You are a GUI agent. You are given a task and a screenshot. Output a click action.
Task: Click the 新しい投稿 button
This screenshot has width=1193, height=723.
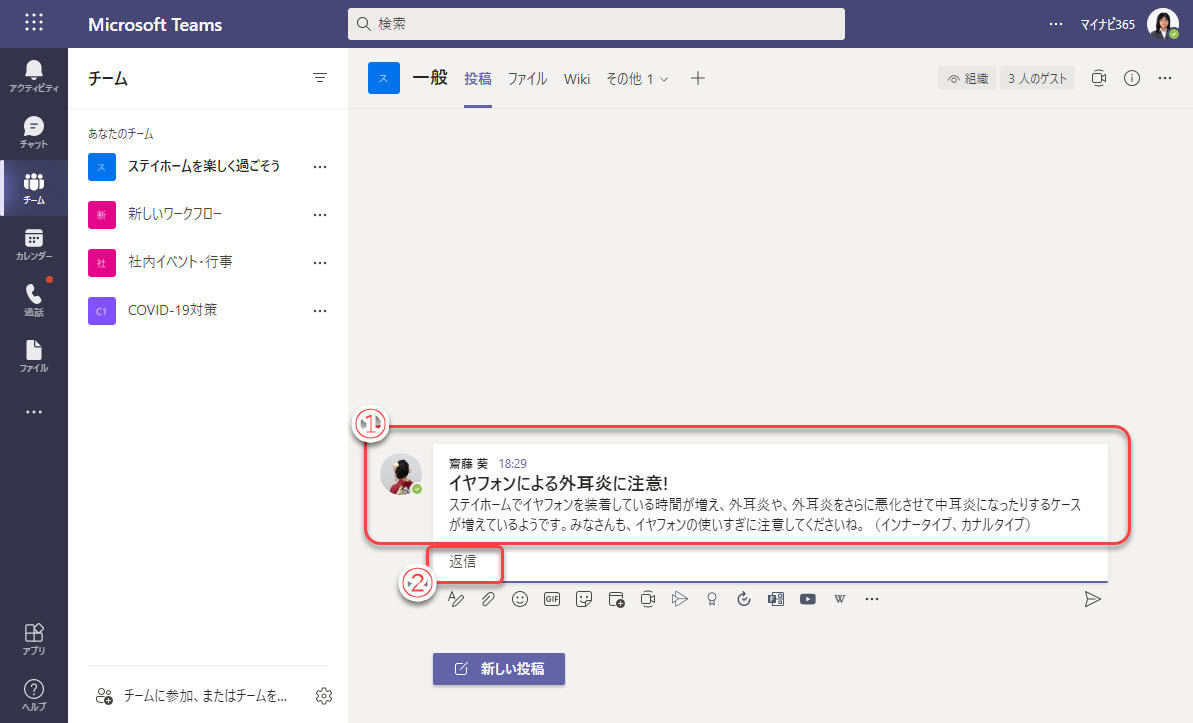pos(498,669)
